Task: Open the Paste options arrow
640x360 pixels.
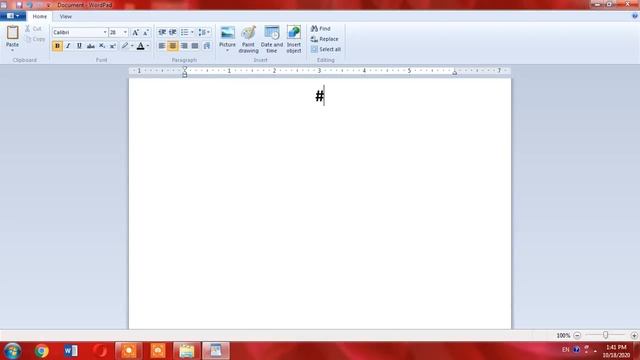Action: (x=12, y=50)
